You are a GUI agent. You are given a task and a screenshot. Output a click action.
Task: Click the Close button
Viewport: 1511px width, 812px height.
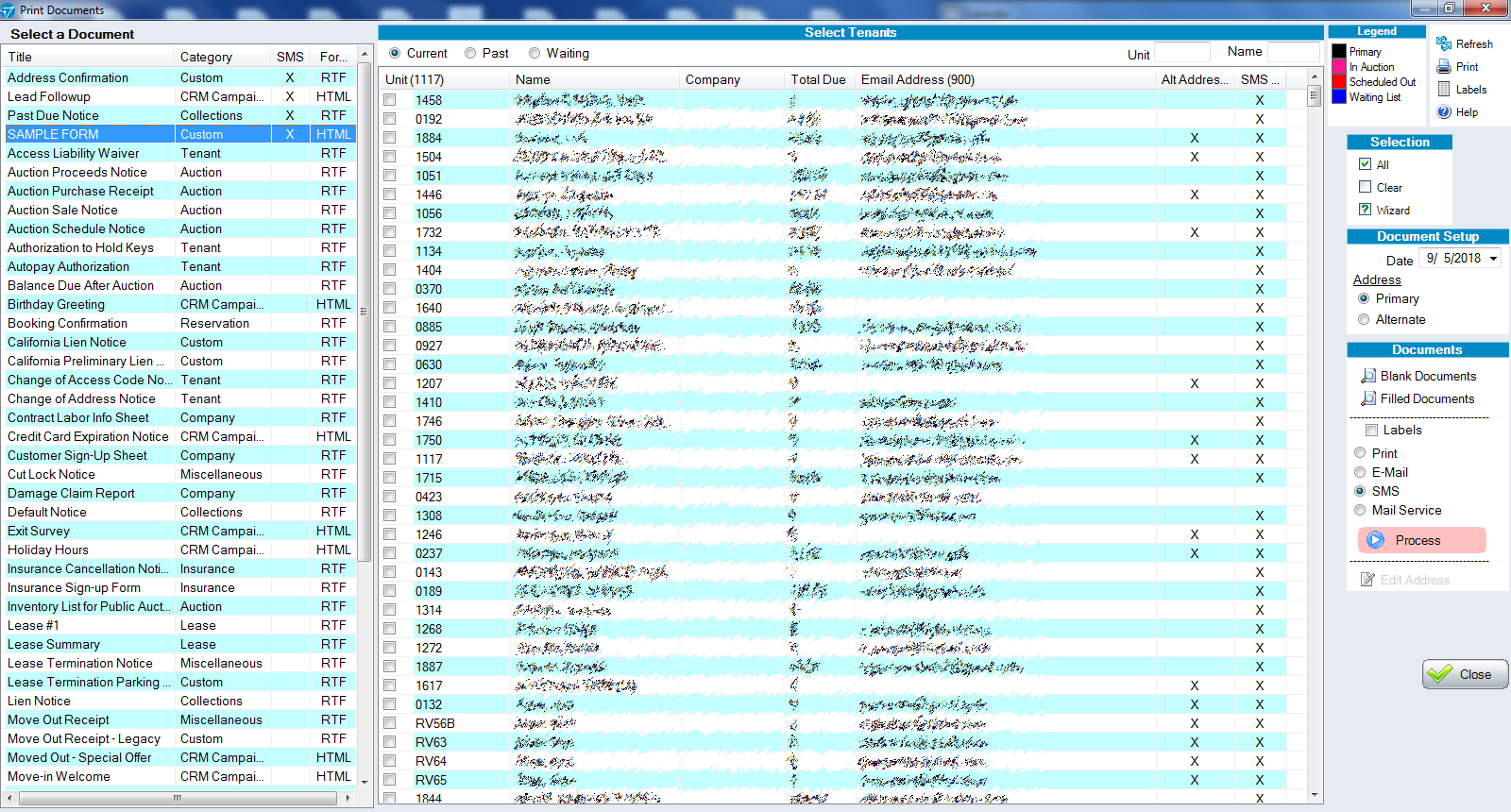[1465, 674]
